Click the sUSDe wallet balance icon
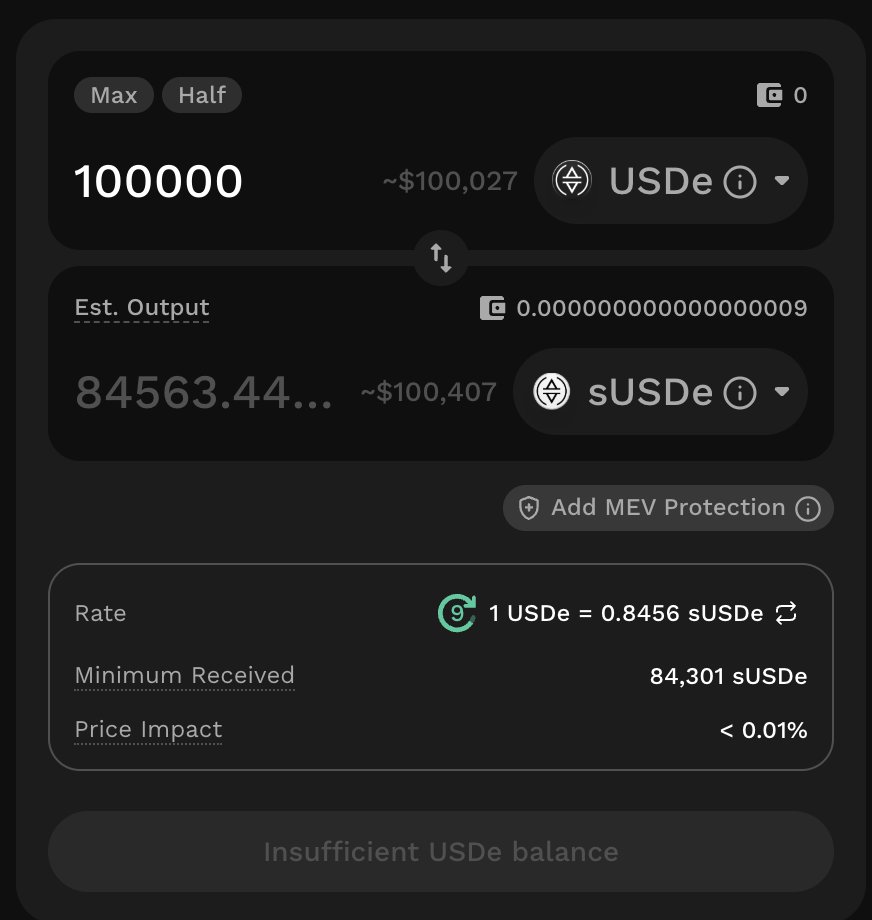 pyautogui.click(x=492, y=308)
